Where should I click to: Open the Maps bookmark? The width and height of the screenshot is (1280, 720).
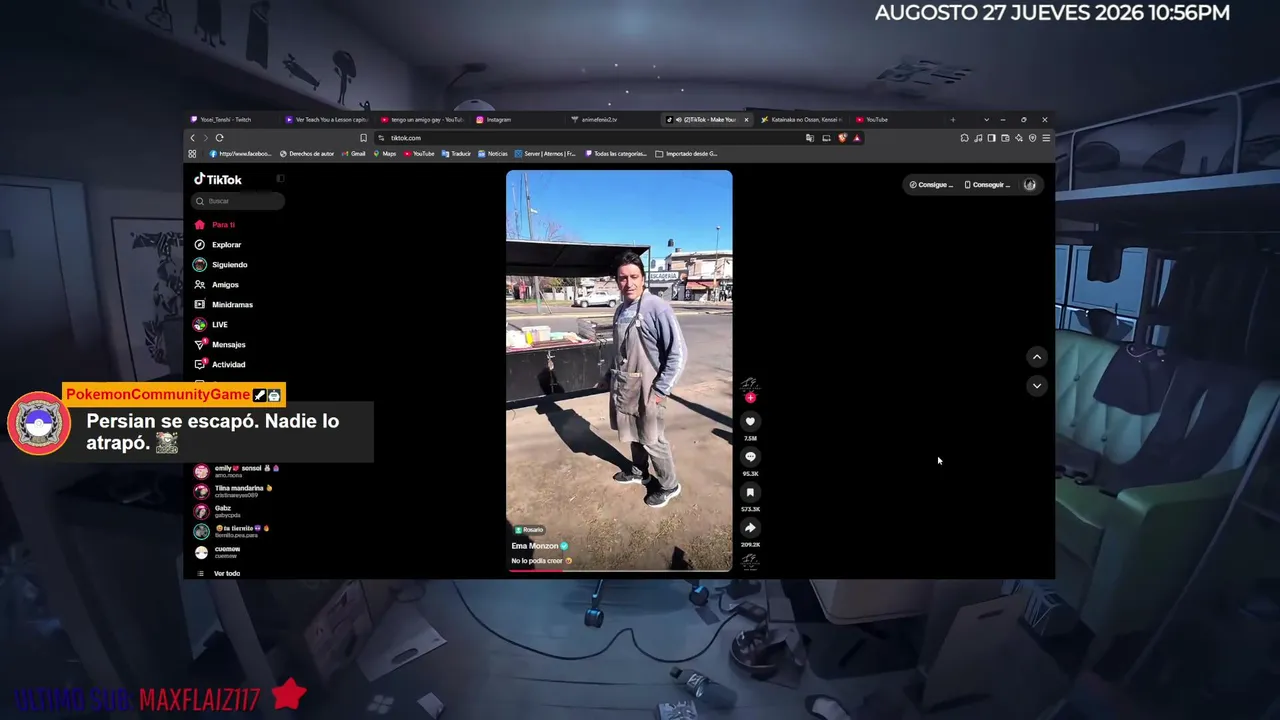(x=385, y=154)
